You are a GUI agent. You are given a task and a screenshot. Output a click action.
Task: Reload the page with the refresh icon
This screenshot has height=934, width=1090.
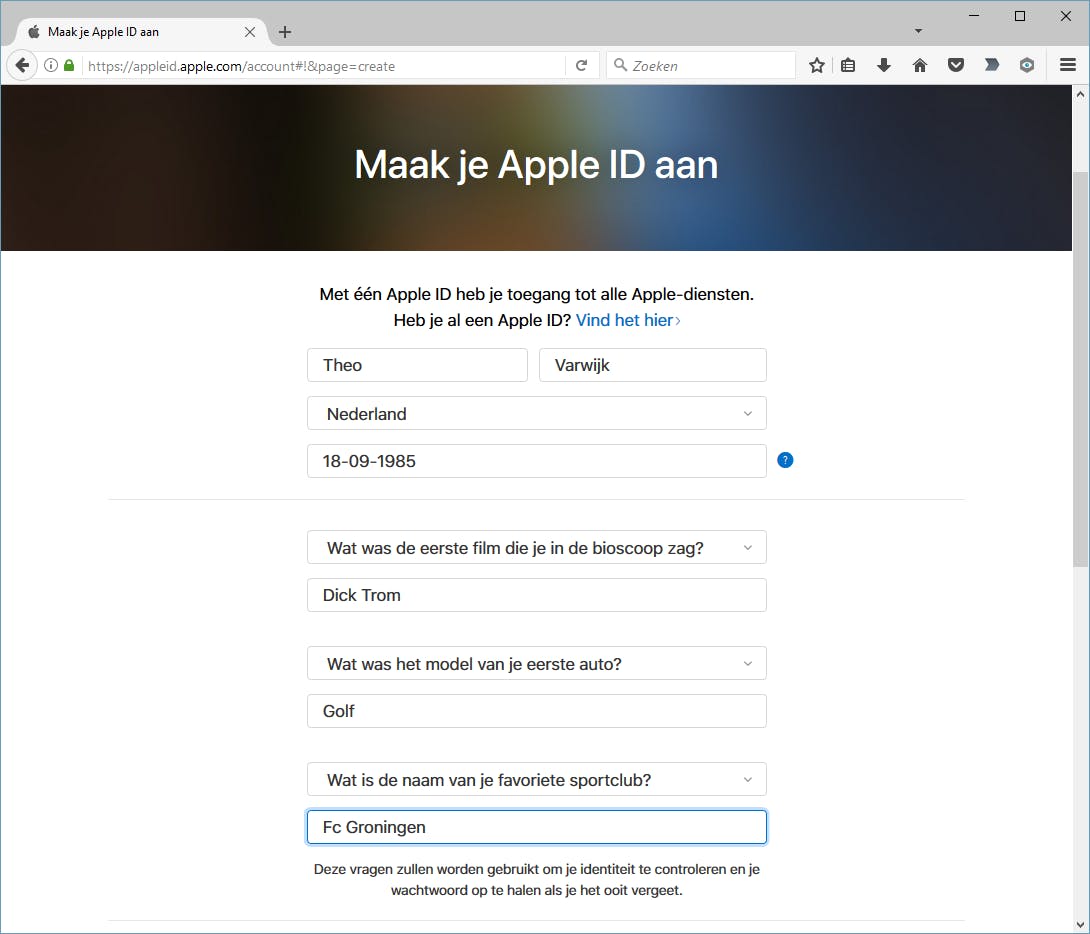582,65
